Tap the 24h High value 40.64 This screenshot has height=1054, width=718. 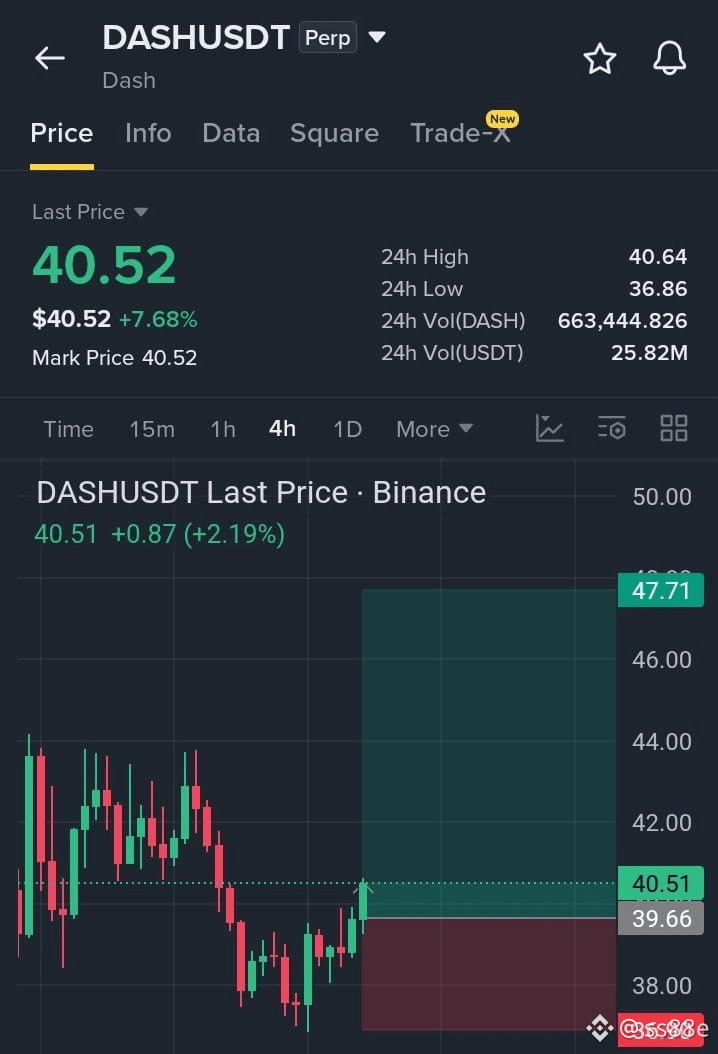pos(657,257)
